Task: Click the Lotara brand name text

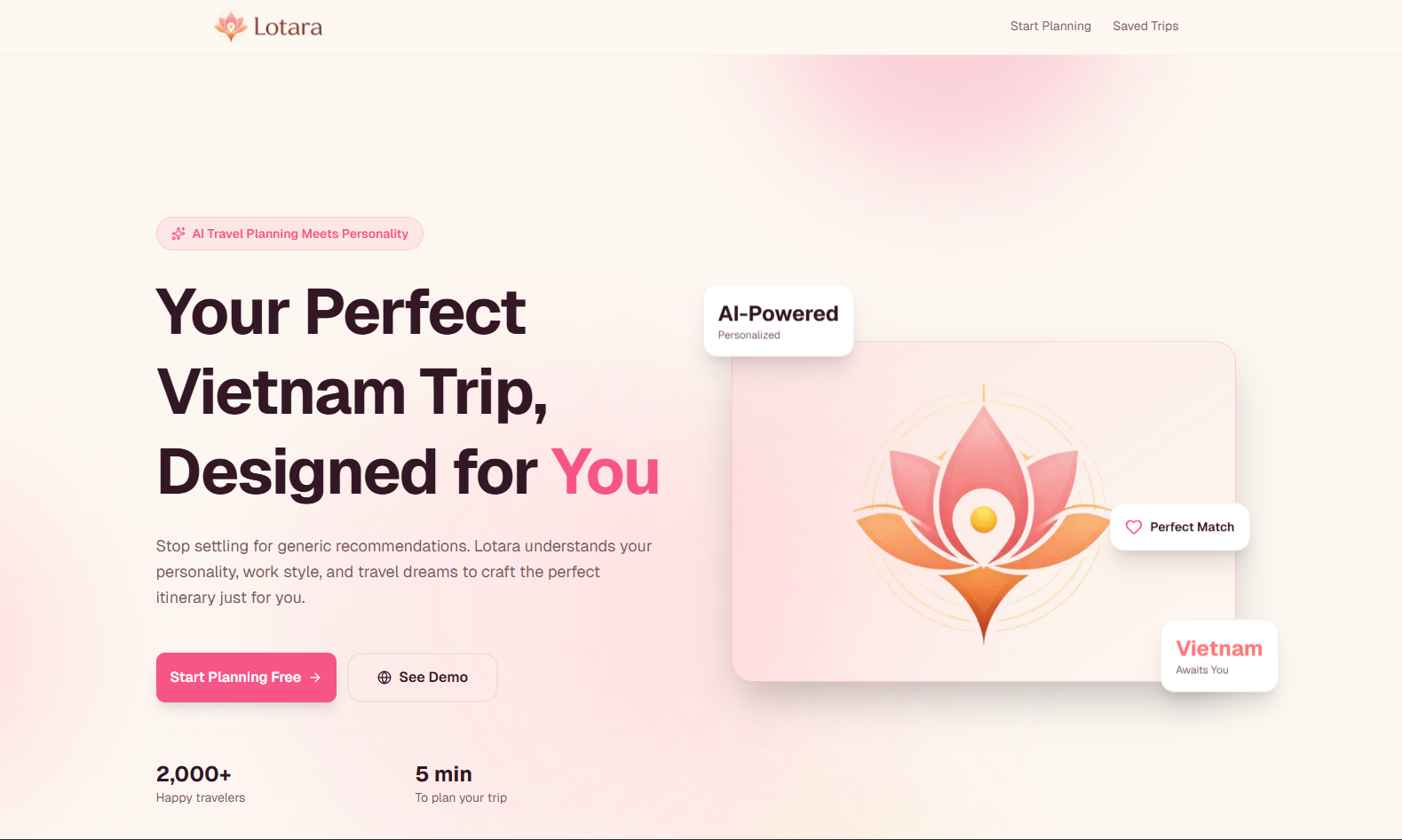Action: point(288,28)
